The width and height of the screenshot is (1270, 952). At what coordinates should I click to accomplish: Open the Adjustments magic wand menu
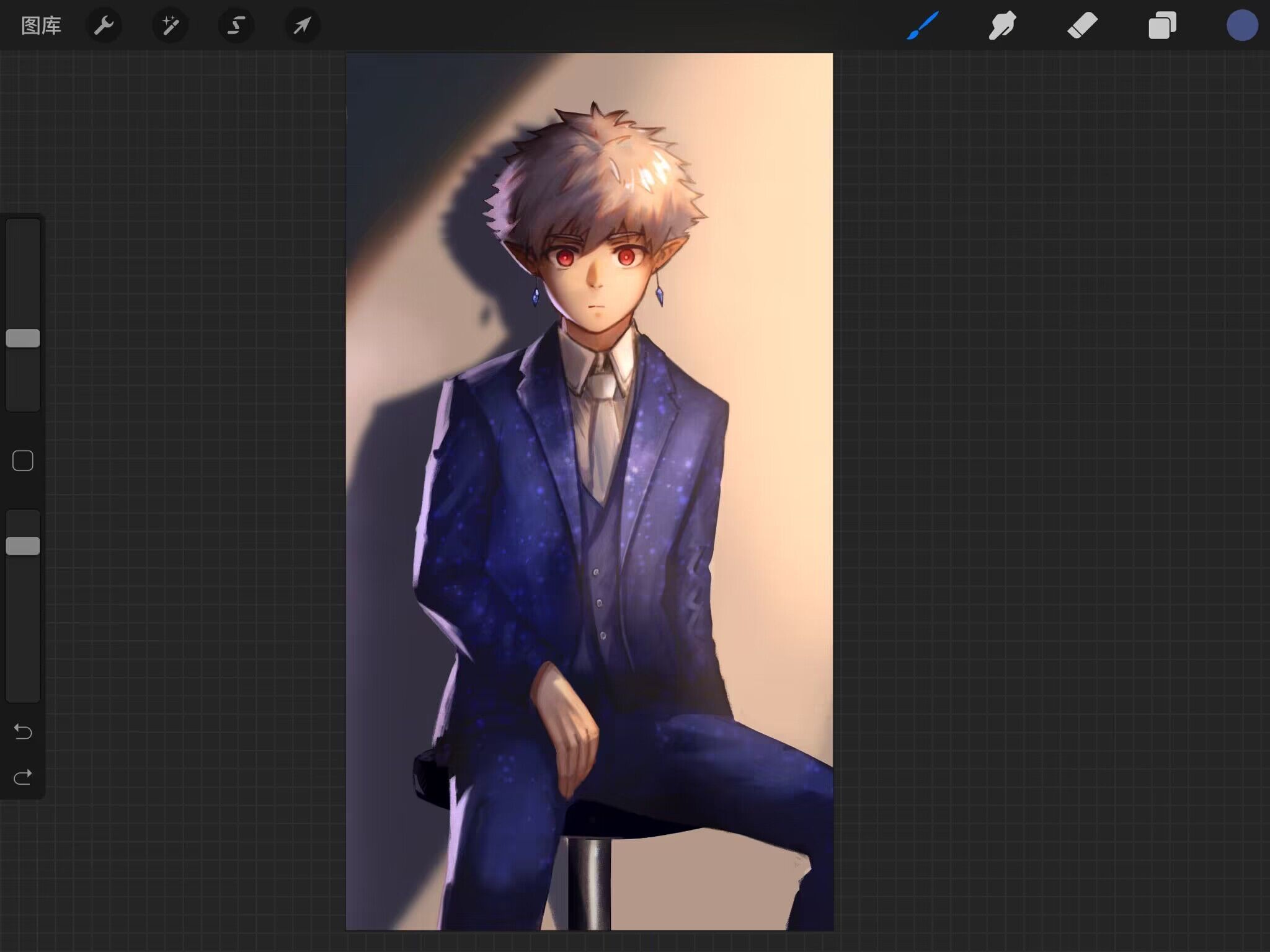pyautogui.click(x=170, y=25)
